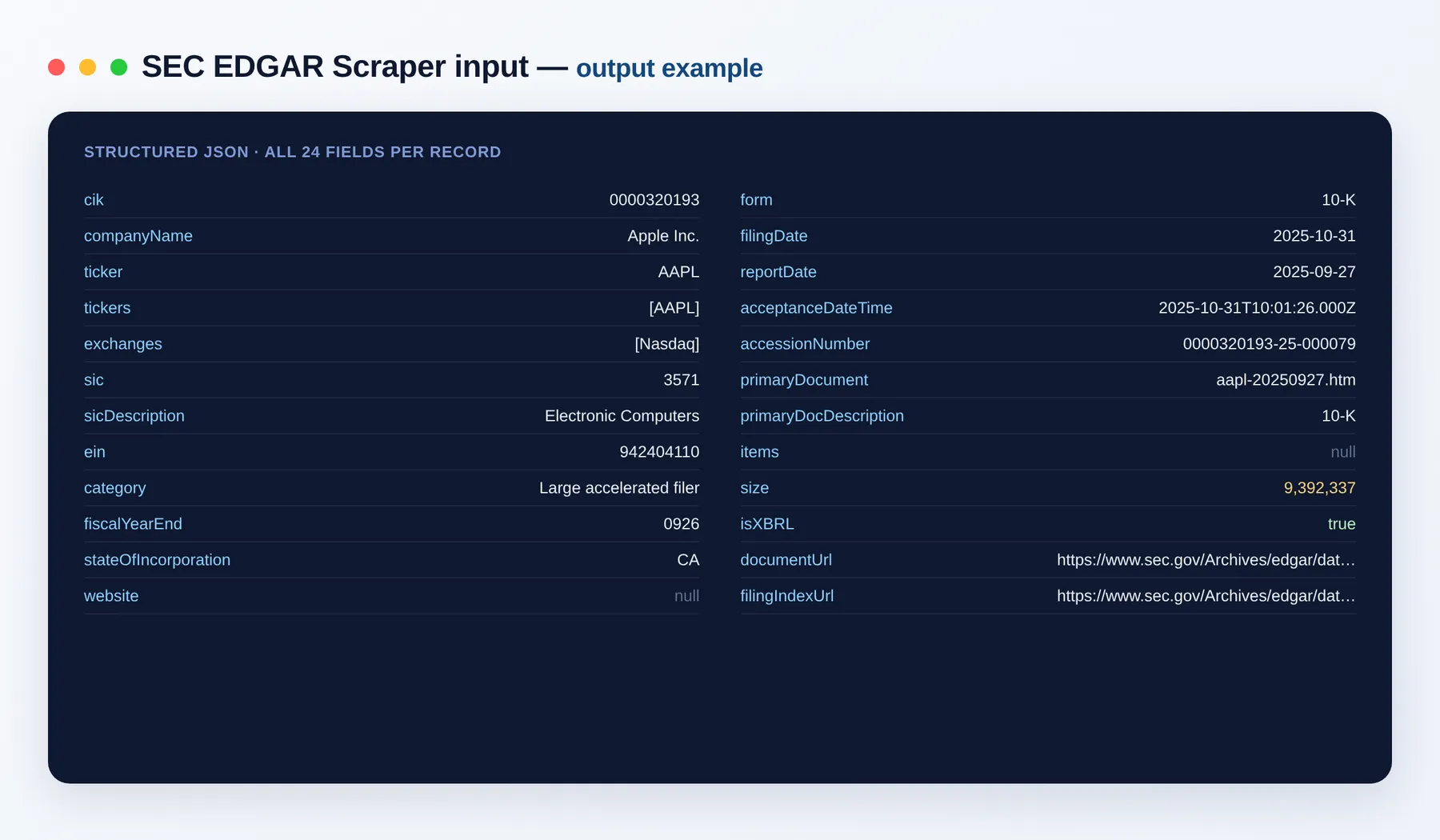The height and width of the screenshot is (840, 1440).
Task: Select the state value 'CA'
Action: [x=688, y=560]
